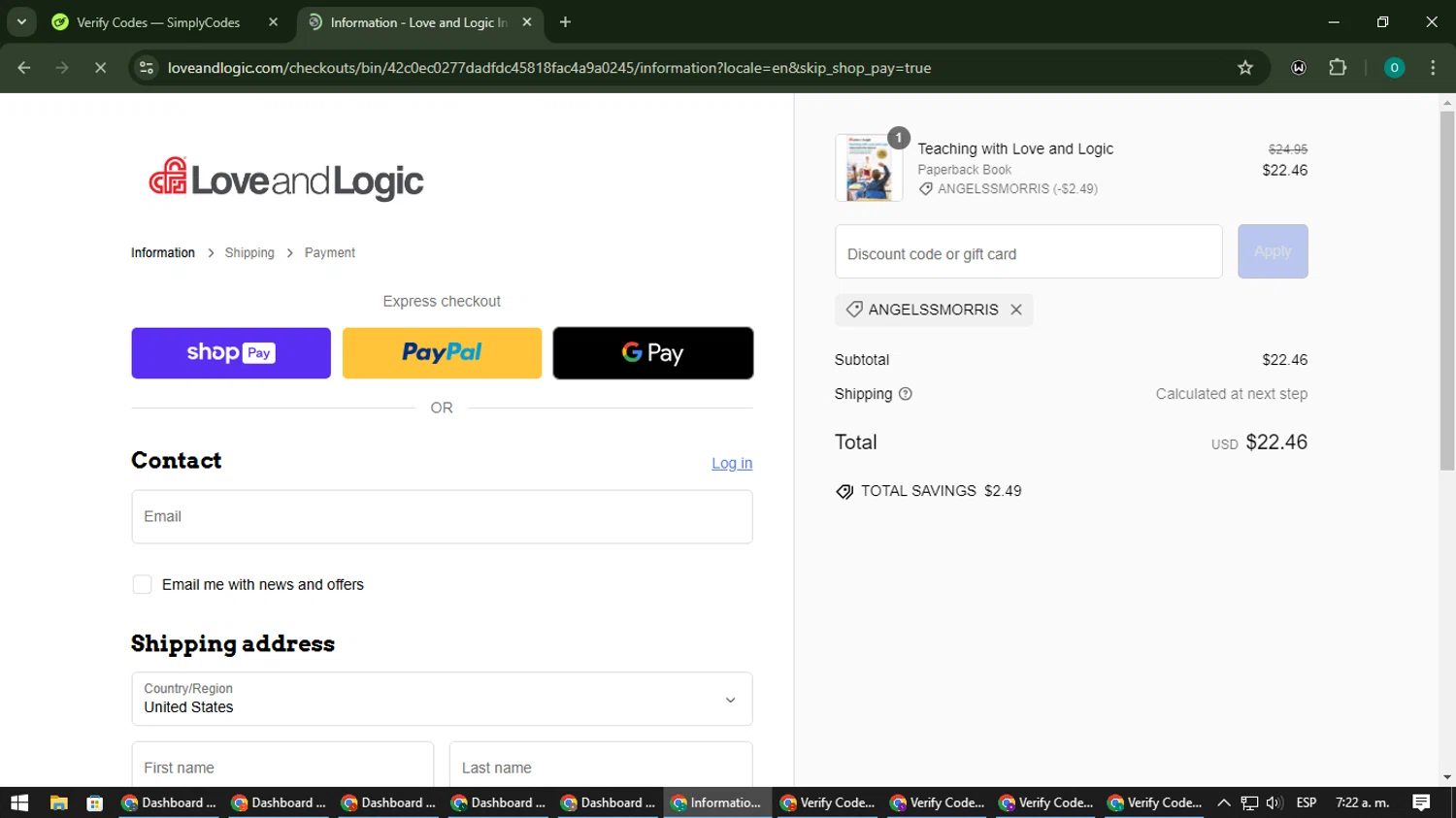Bookmark this page with the star icon
This screenshot has width=1456, height=818.
(x=1245, y=68)
